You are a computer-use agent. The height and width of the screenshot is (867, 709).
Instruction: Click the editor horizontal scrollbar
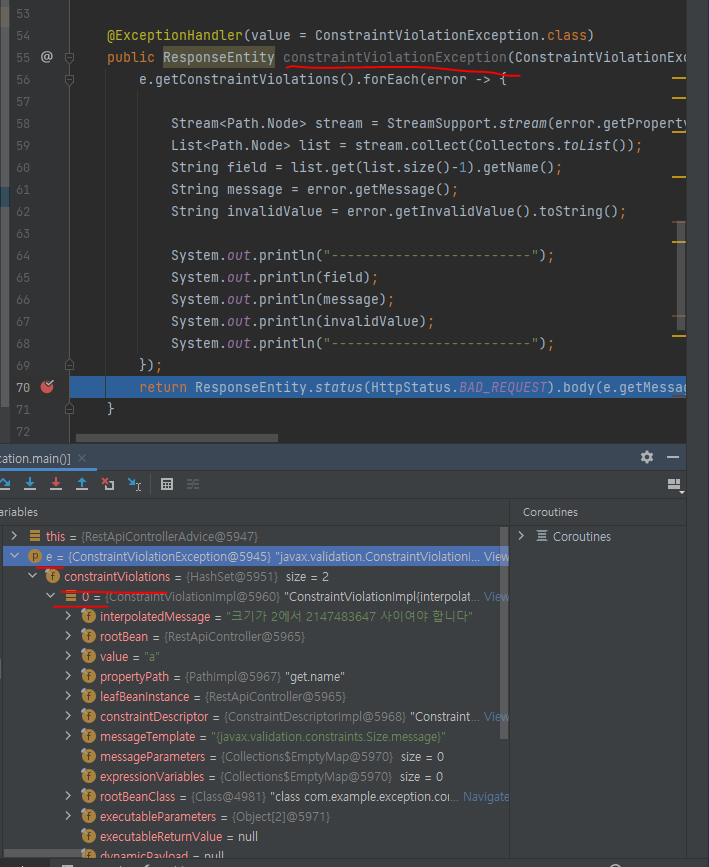(177, 437)
